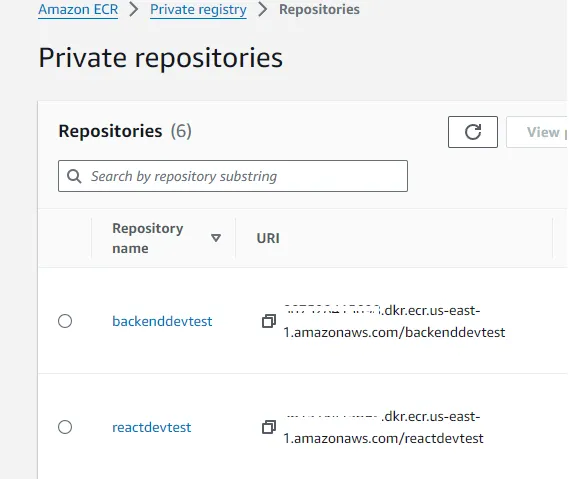569x479 pixels.
Task: Sort by Repository name arrow
Action: point(216,238)
